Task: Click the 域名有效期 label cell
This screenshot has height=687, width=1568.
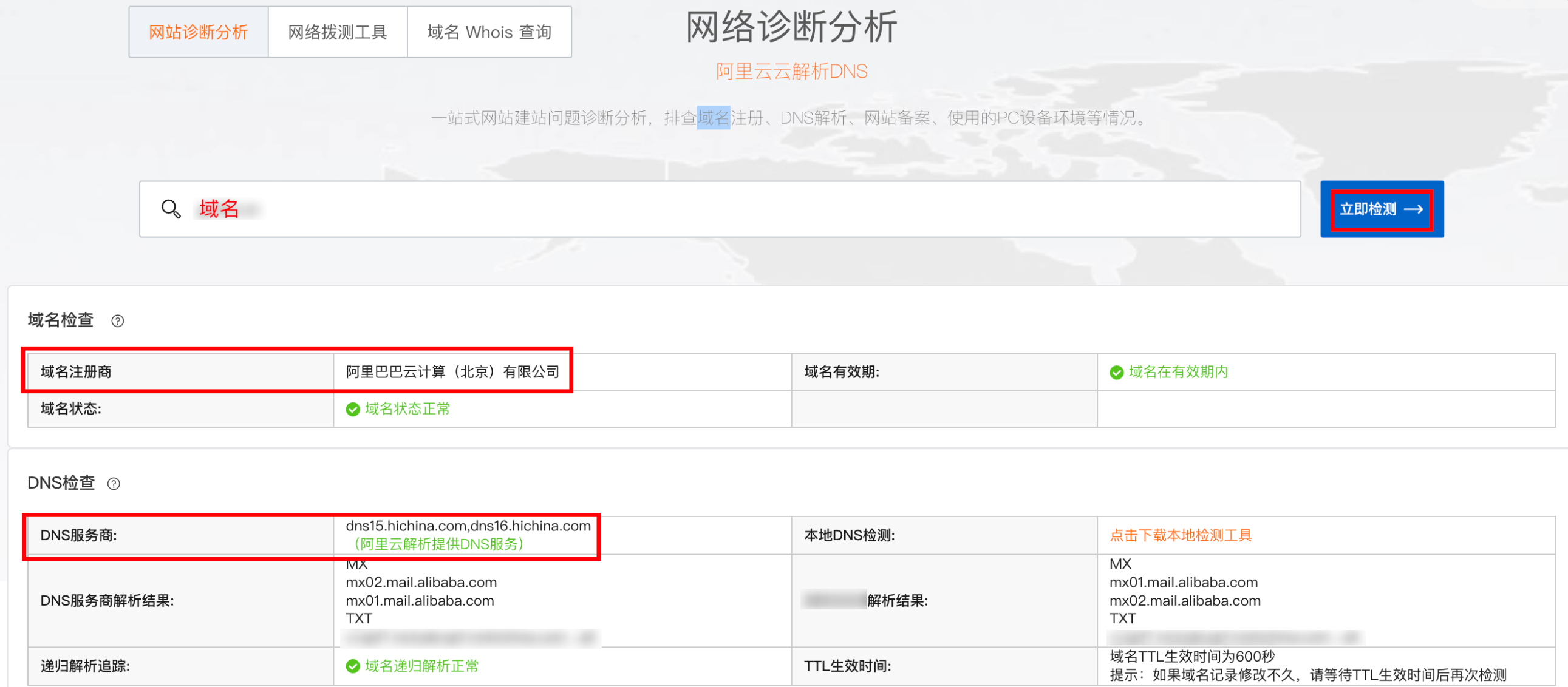Action: tap(944, 372)
